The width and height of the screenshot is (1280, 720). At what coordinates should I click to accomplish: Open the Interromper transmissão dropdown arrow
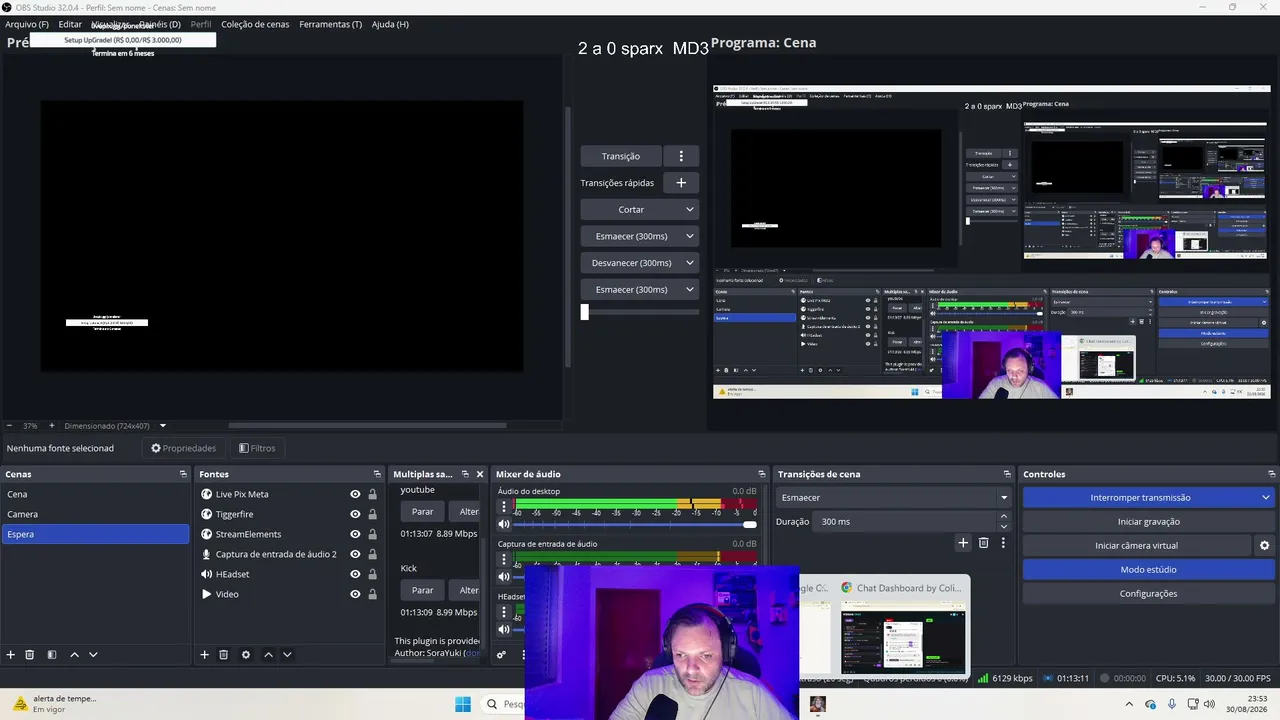pos(1265,497)
